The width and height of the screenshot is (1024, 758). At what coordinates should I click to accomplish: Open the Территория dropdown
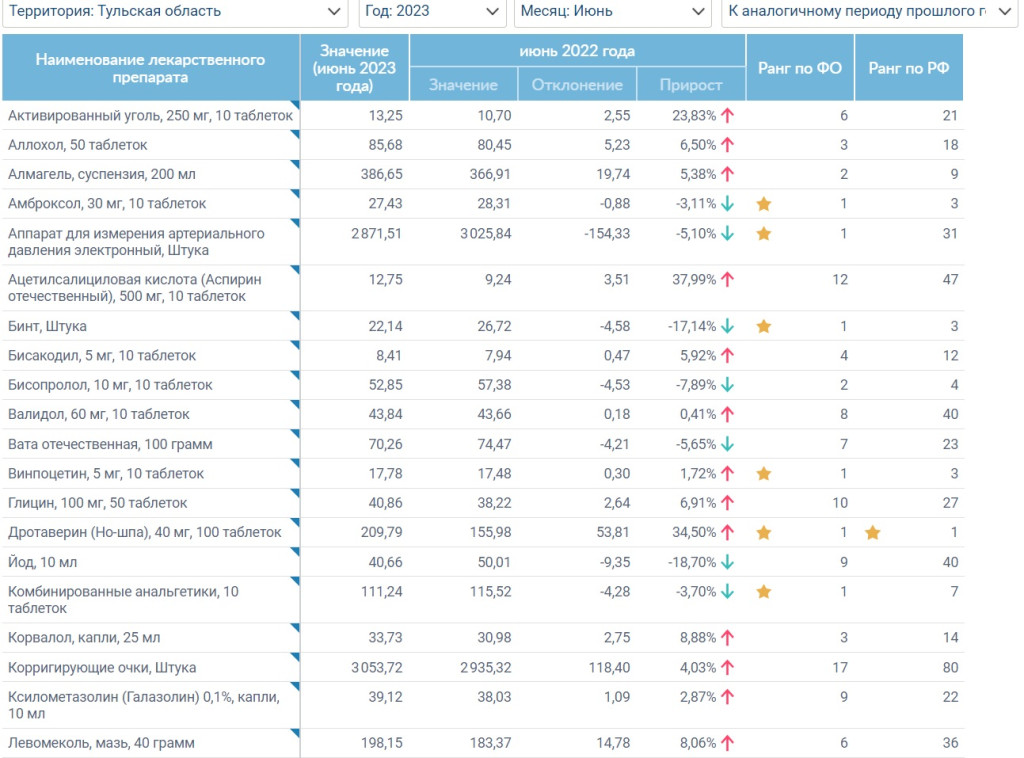174,12
